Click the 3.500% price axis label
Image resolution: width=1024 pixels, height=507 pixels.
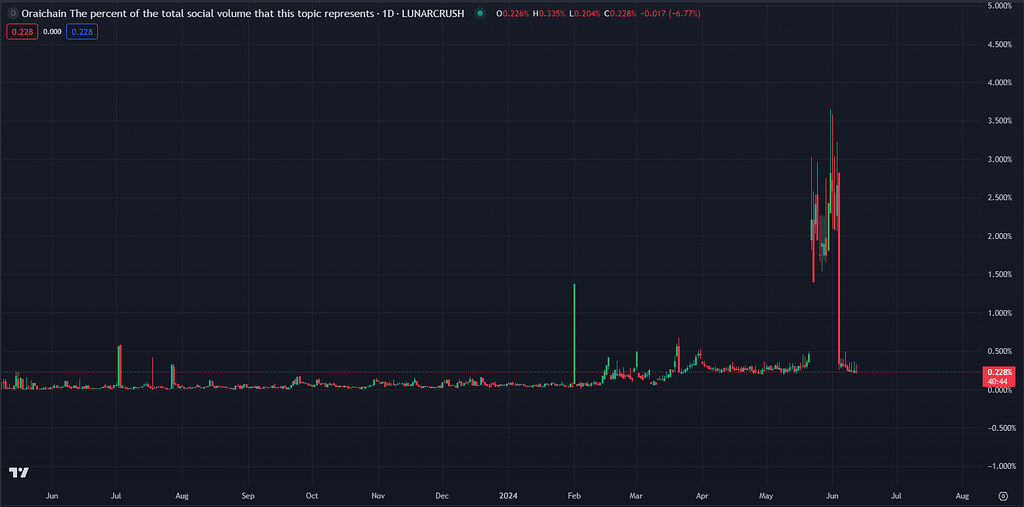pos(999,122)
